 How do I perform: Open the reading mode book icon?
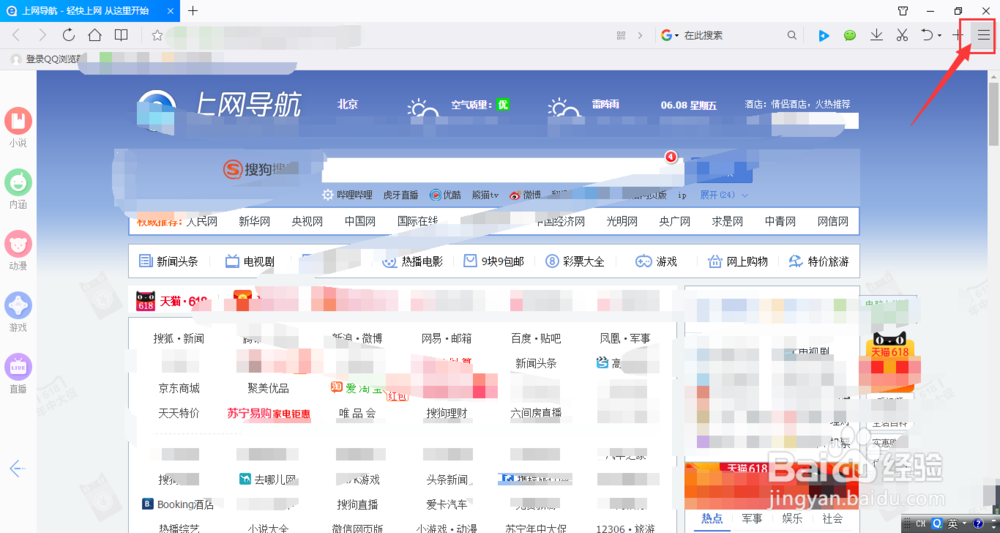pos(121,35)
